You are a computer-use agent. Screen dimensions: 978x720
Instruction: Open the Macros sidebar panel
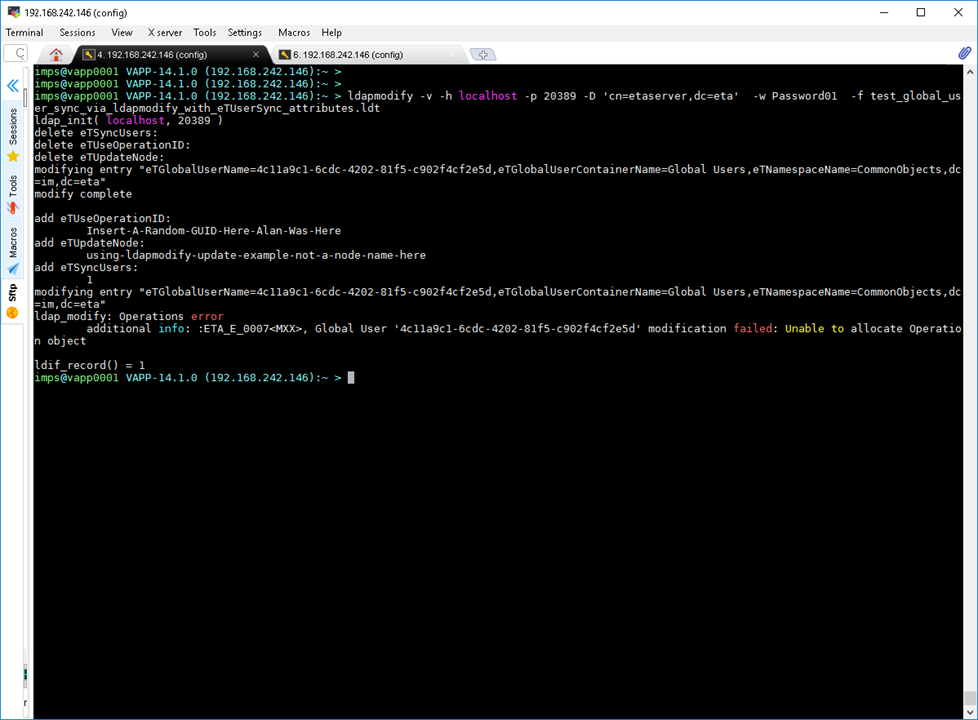[x=12, y=250]
